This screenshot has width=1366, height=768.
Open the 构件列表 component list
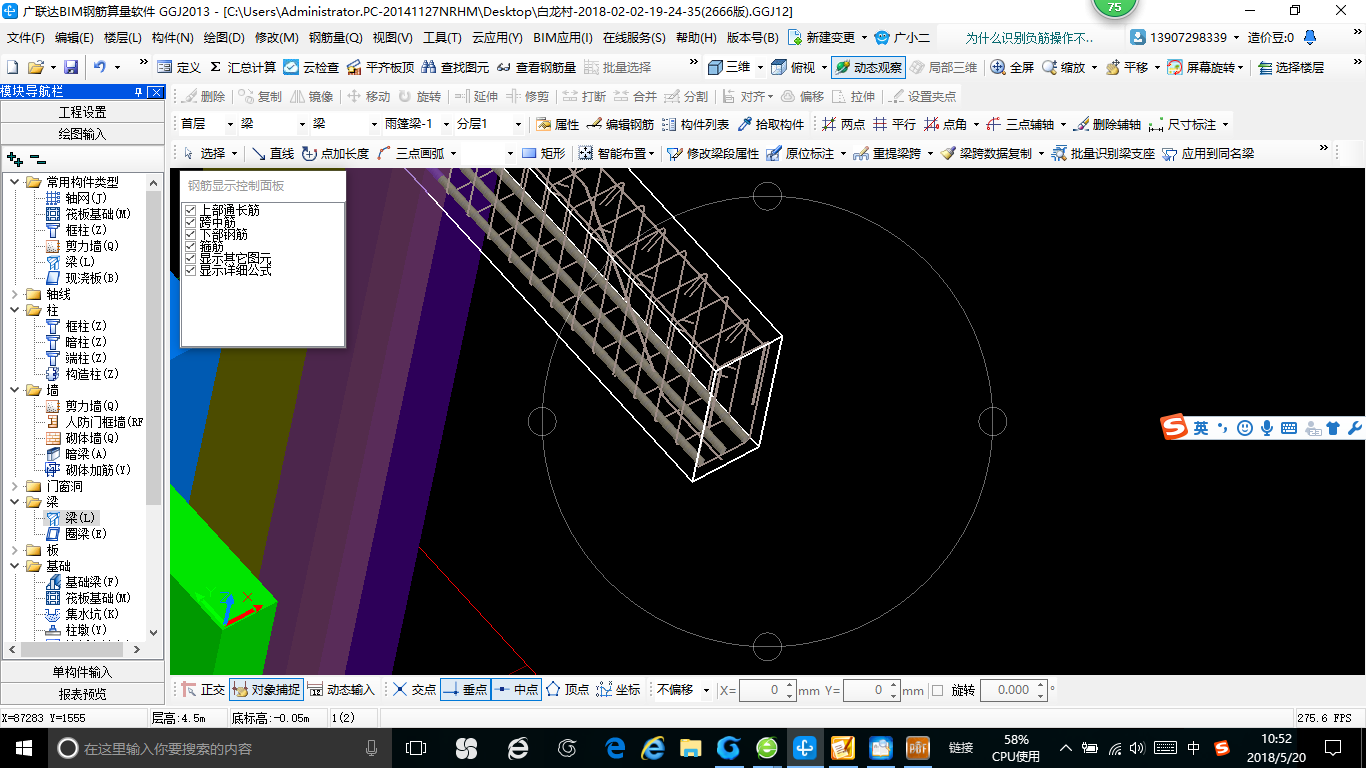click(x=695, y=124)
